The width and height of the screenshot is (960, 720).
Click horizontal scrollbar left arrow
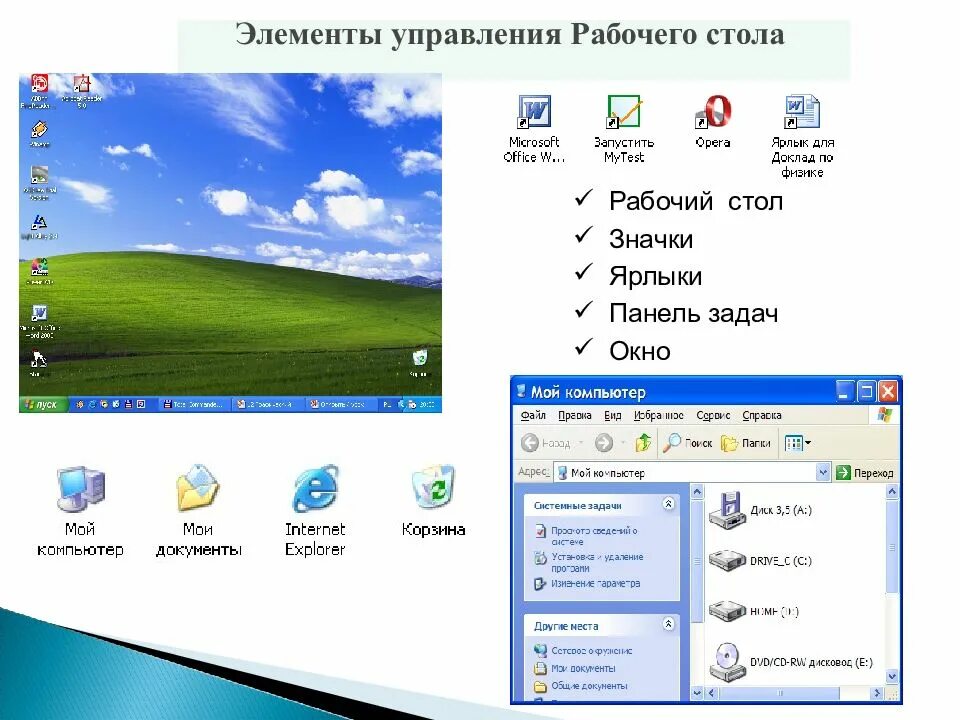tap(711, 693)
